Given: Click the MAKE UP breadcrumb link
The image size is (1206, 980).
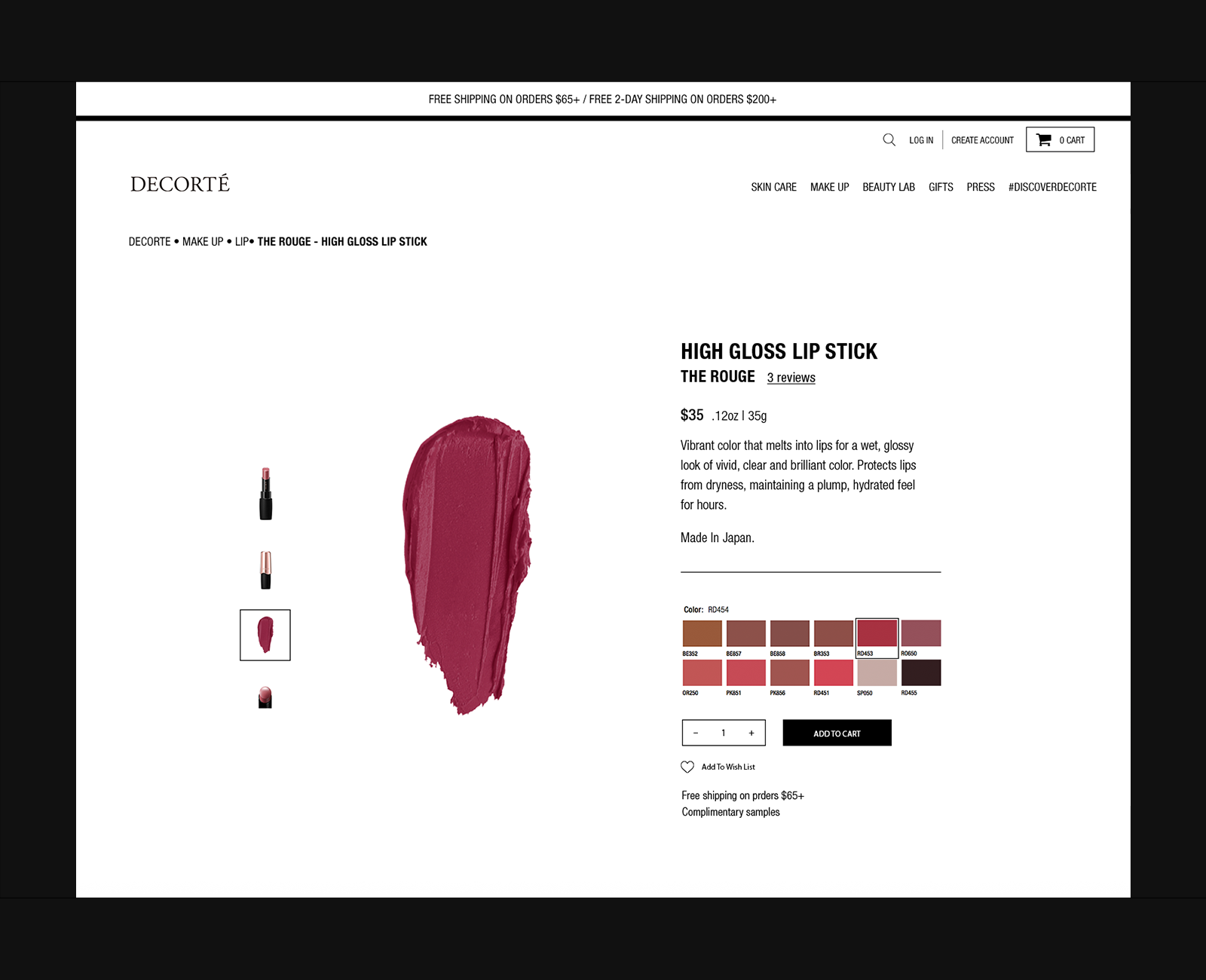Looking at the screenshot, I should (203, 241).
